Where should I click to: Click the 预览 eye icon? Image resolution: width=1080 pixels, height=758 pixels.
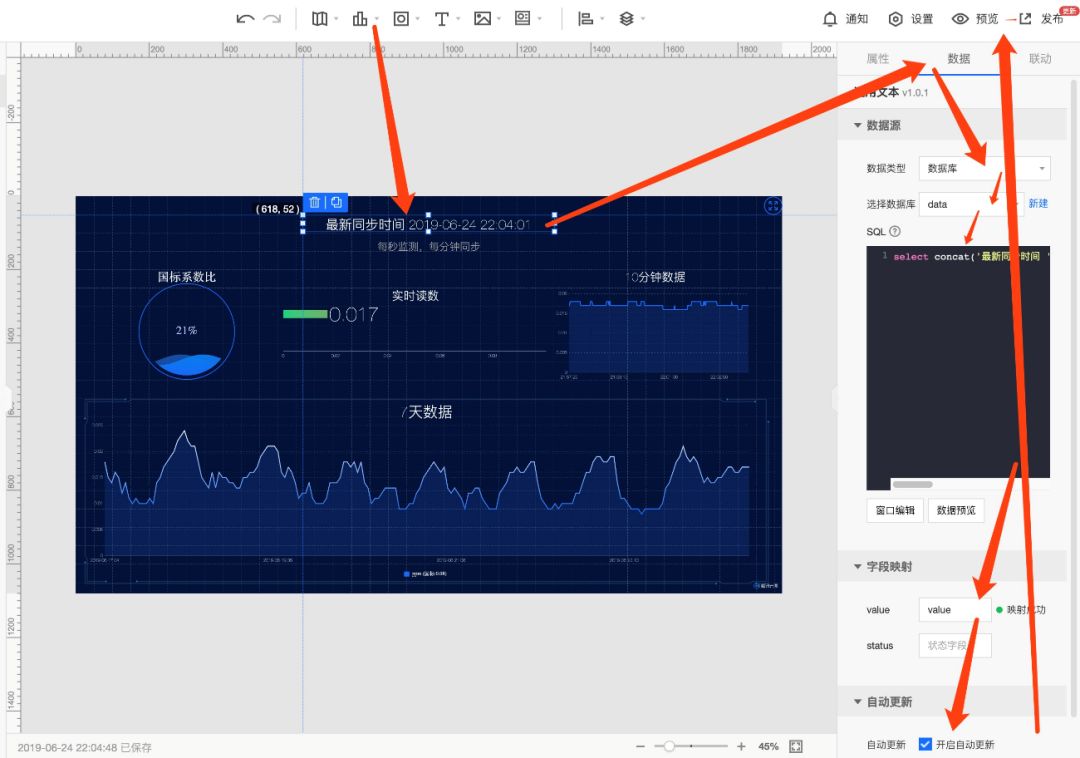pyautogui.click(x=960, y=19)
